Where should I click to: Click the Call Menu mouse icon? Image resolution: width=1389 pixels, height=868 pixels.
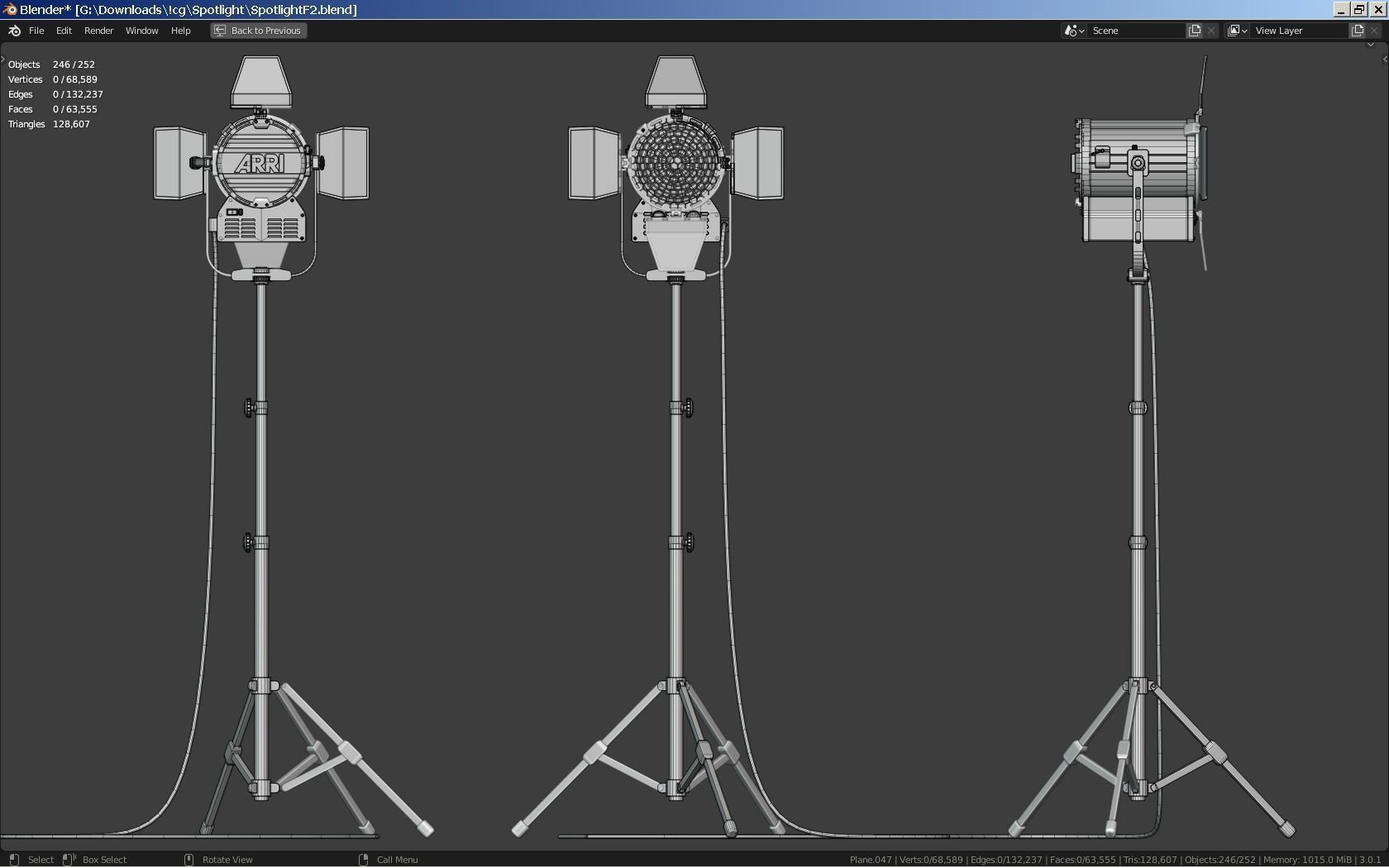[363, 860]
